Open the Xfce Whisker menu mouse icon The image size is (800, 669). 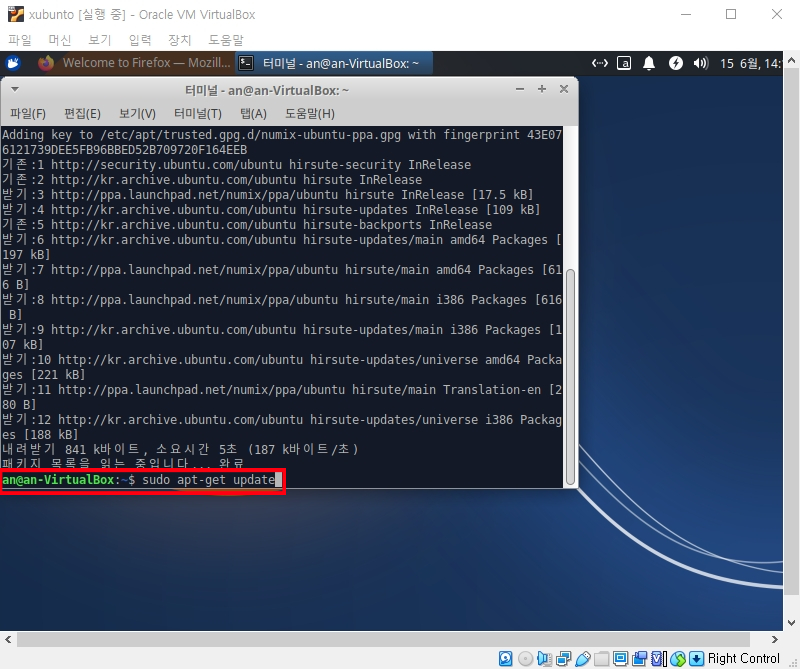tap(13, 63)
